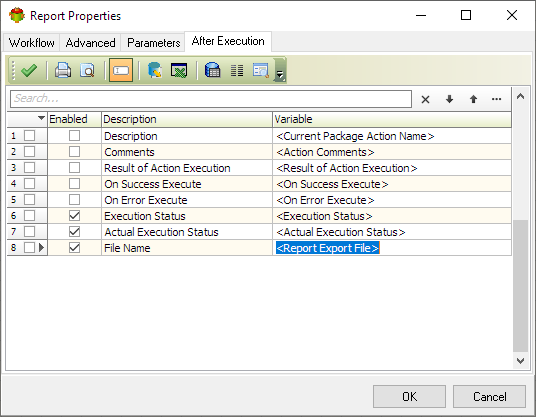
Task: Confirm with the OK button
Action: pyautogui.click(x=409, y=396)
